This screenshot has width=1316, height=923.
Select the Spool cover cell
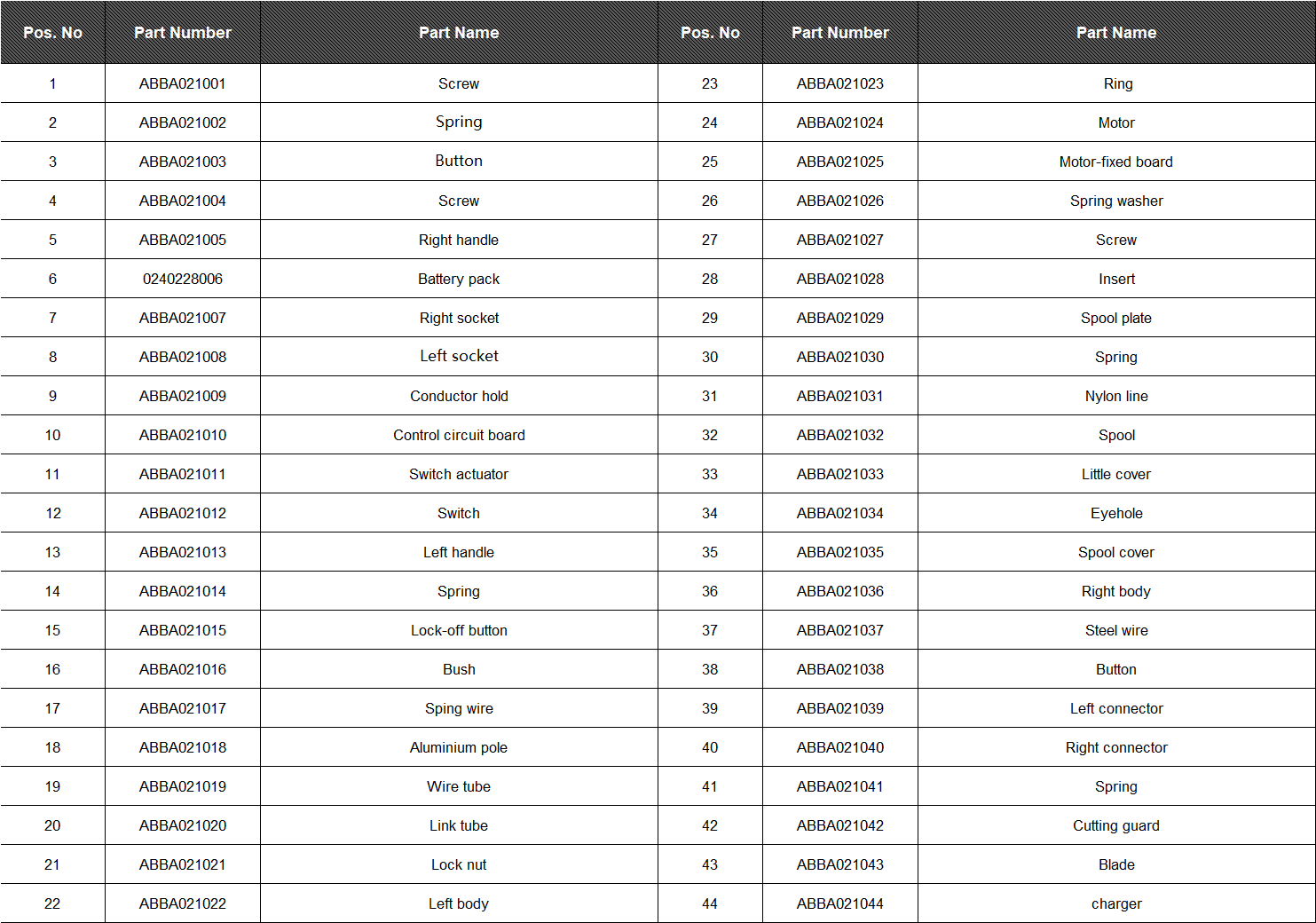click(1116, 552)
